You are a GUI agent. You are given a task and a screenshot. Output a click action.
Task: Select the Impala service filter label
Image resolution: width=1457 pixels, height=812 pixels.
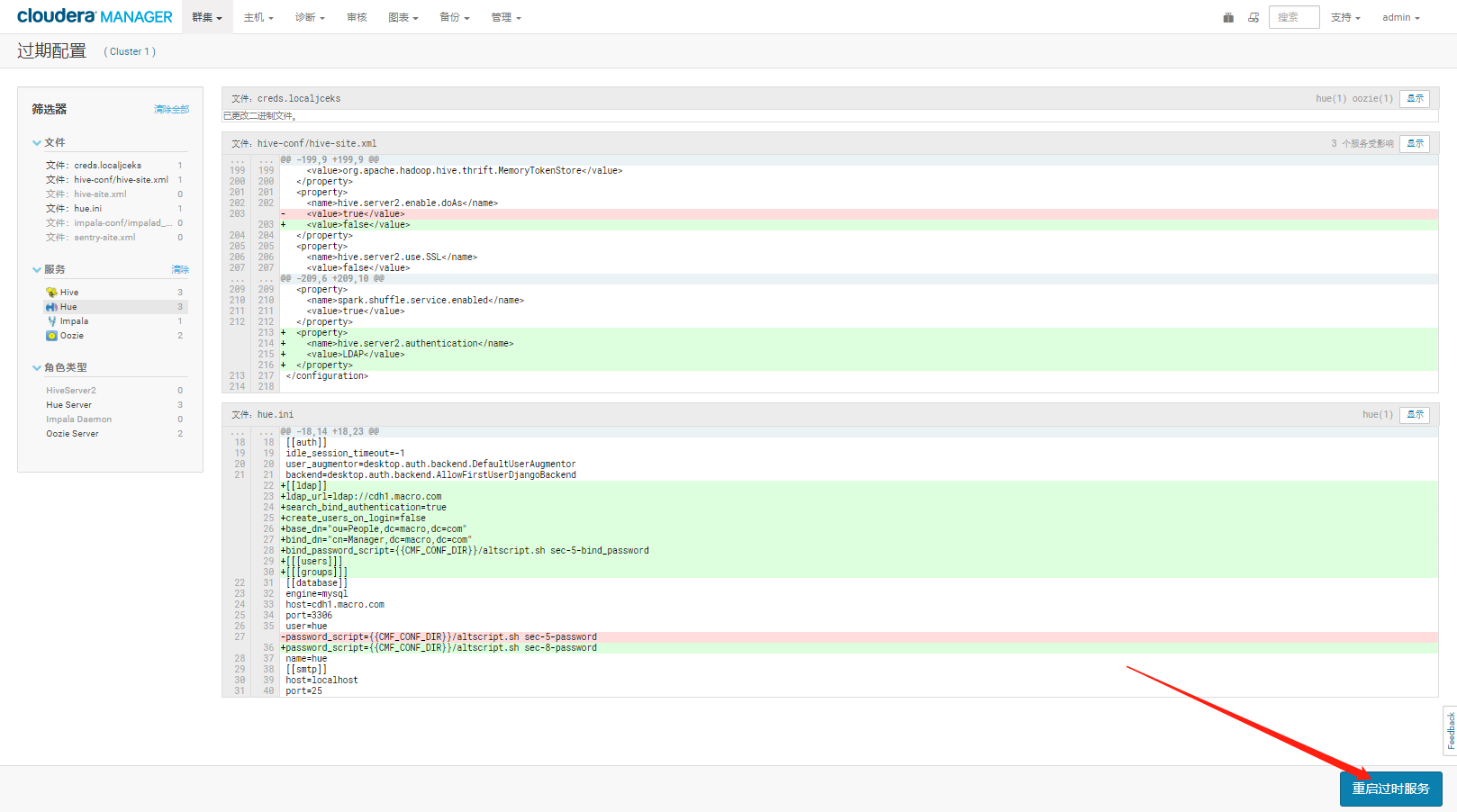[74, 321]
